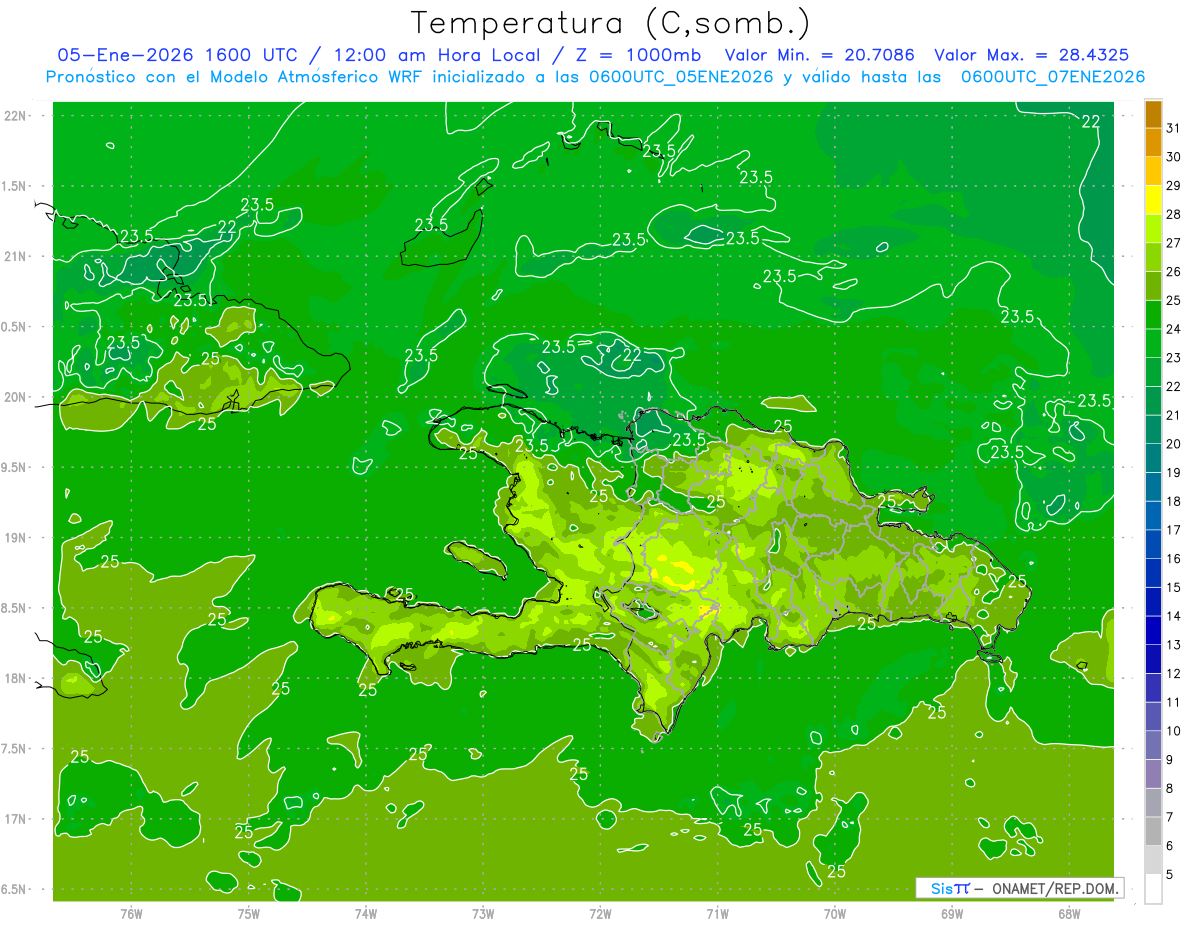Click the legend value '8'
The height and width of the screenshot is (927, 1200).
coord(1170,789)
